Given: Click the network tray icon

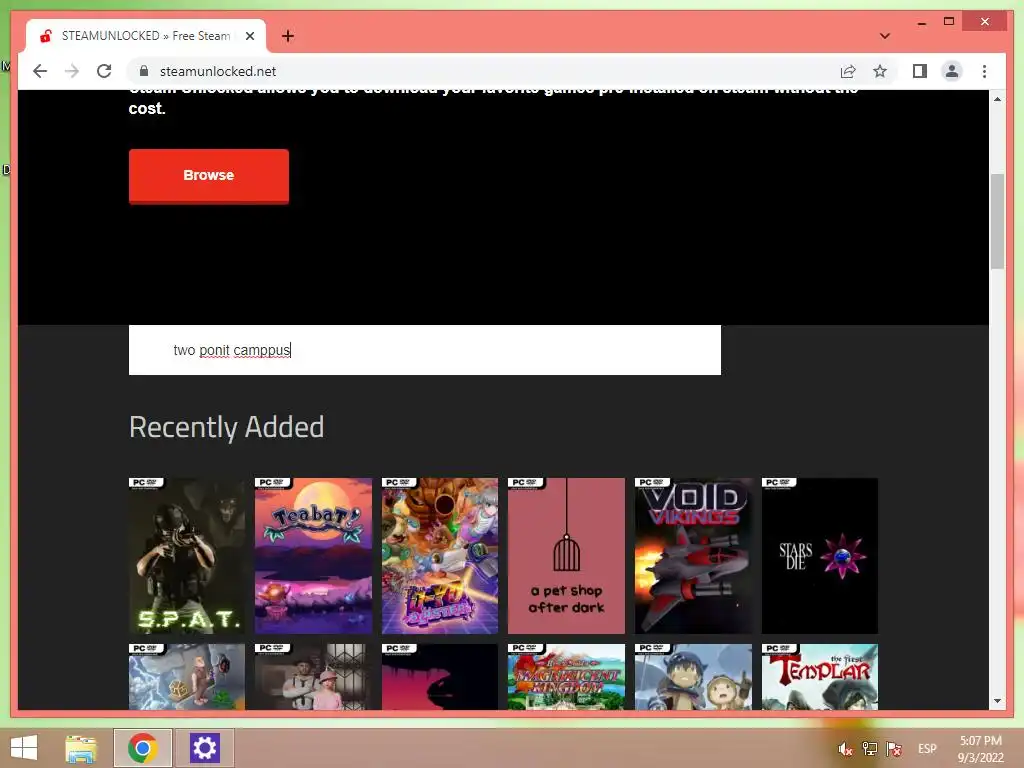Looking at the screenshot, I should [869, 749].
